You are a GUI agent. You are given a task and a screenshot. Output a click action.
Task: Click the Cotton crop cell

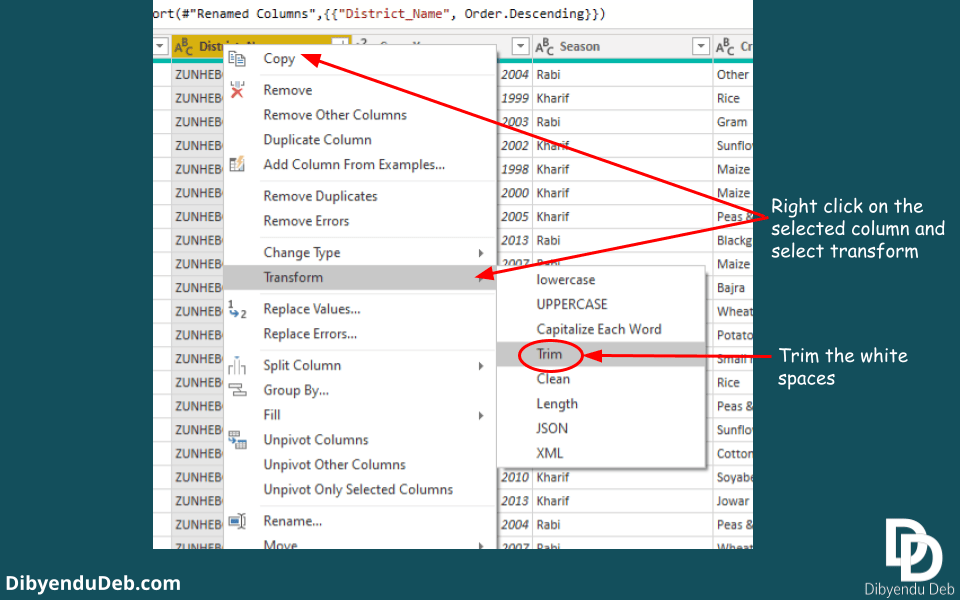tap(733, 454)
